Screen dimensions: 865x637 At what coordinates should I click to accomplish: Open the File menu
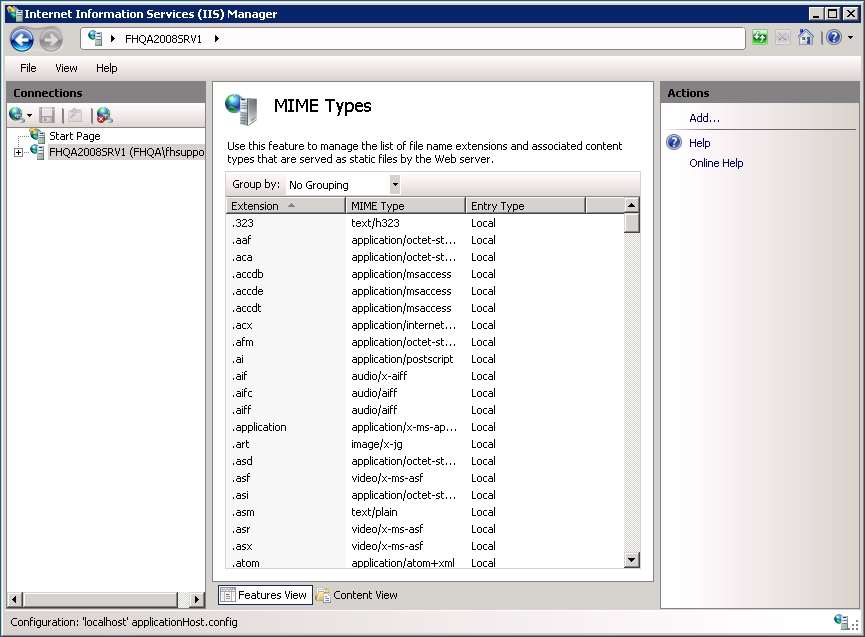pos(28,68)
